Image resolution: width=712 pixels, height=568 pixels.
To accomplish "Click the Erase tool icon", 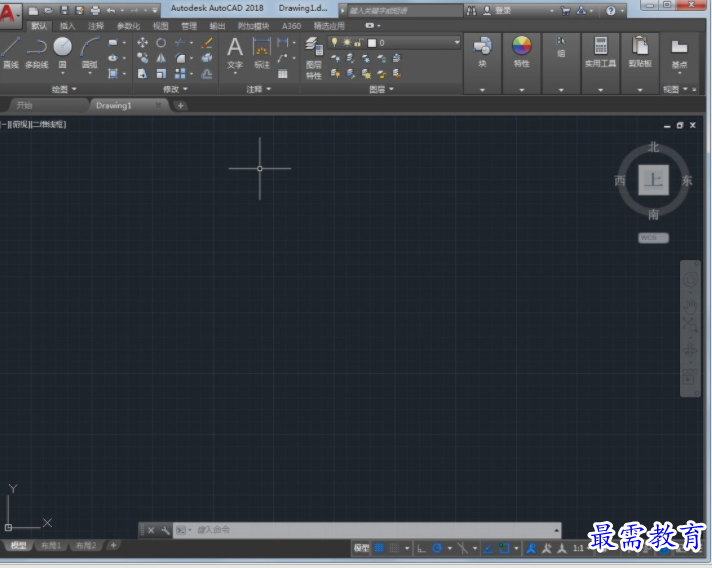I will (207, 43).
